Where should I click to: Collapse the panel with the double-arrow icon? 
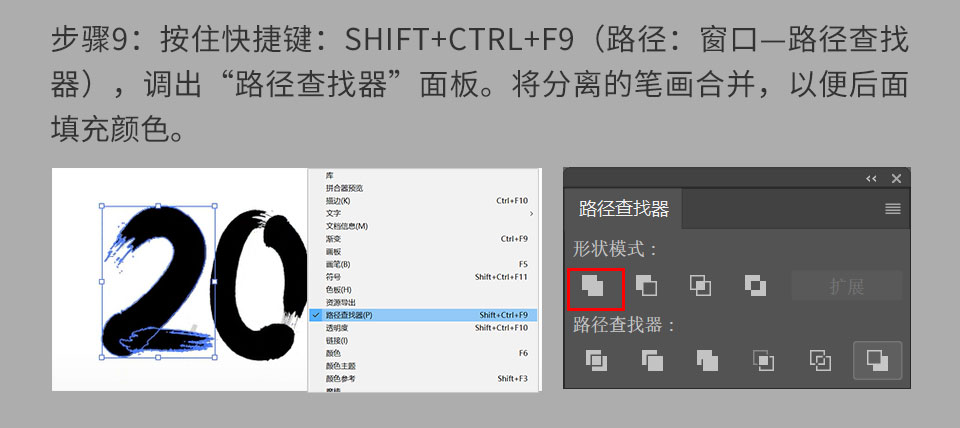pos(871,179)
